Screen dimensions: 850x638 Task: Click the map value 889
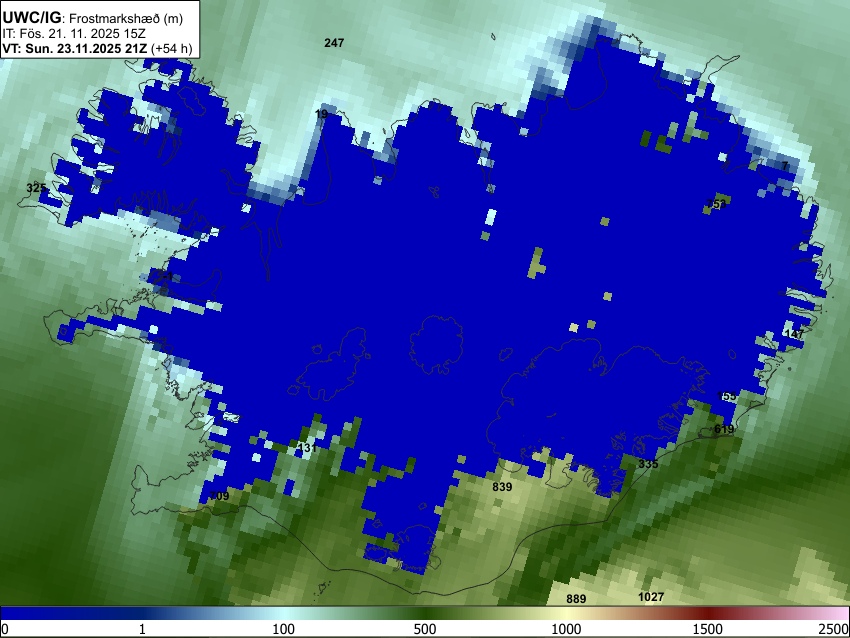pos(576,598)
